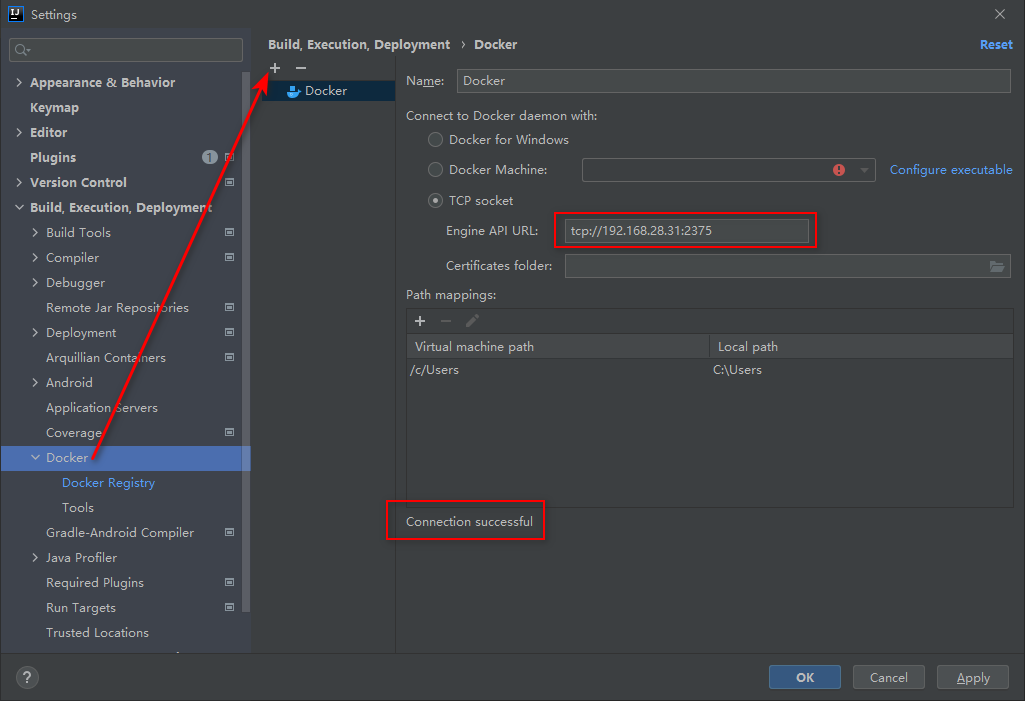The height and width of the screenshot is (701, 1025).
Task: Open Plugins settings page
Action: (53, 158)
